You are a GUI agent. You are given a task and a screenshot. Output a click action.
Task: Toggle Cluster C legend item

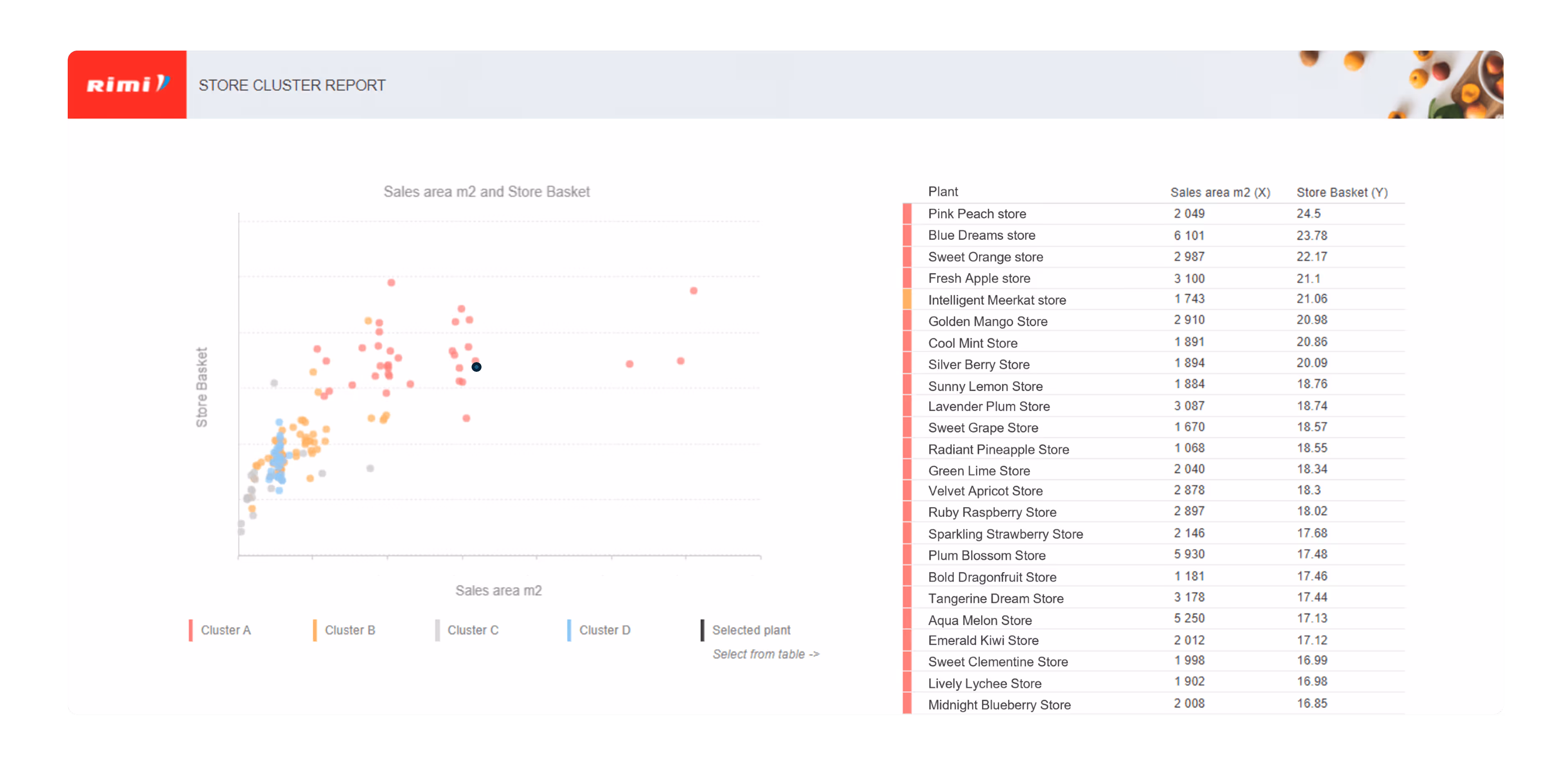[x=472, y=630]
